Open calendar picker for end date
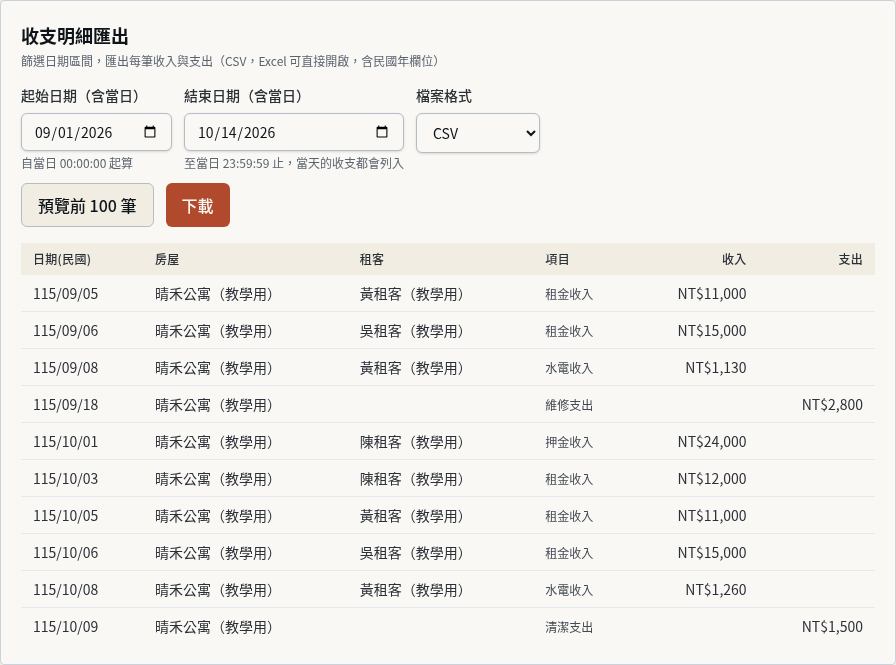The width and height of the screenshot is (896, 665). [382, 132]
